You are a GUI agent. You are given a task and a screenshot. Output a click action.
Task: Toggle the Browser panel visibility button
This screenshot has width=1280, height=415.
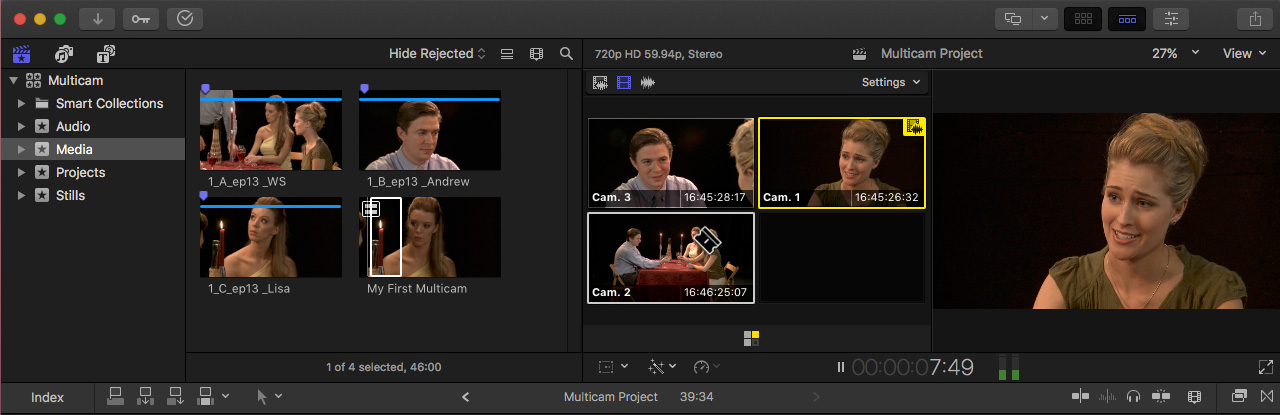[1082, 18]
